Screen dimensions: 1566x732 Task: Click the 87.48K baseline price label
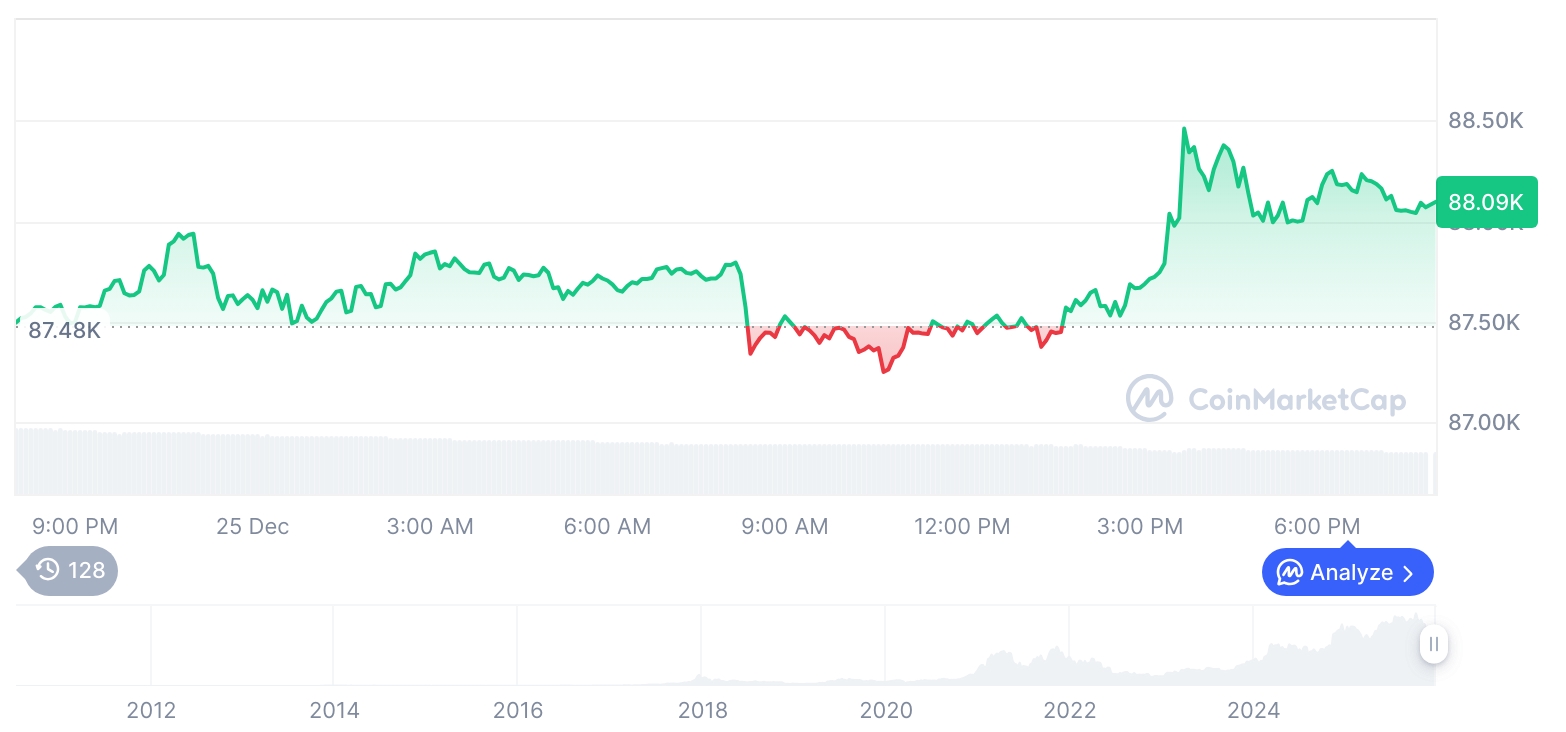(x=64, y=330)
